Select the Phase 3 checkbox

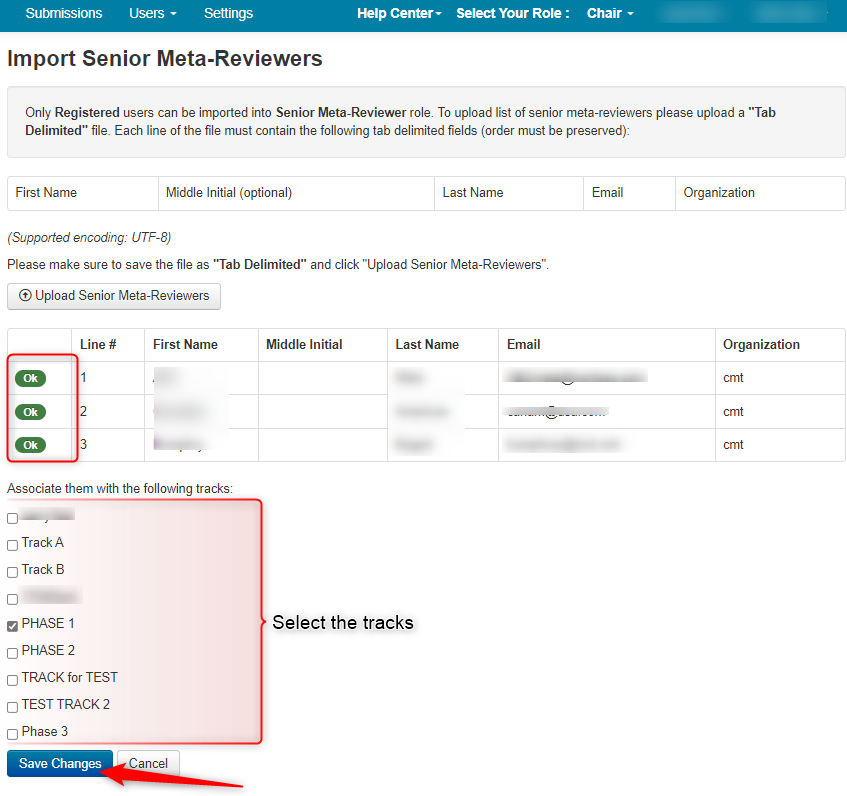pyautogui.click(x=12, y=734)
